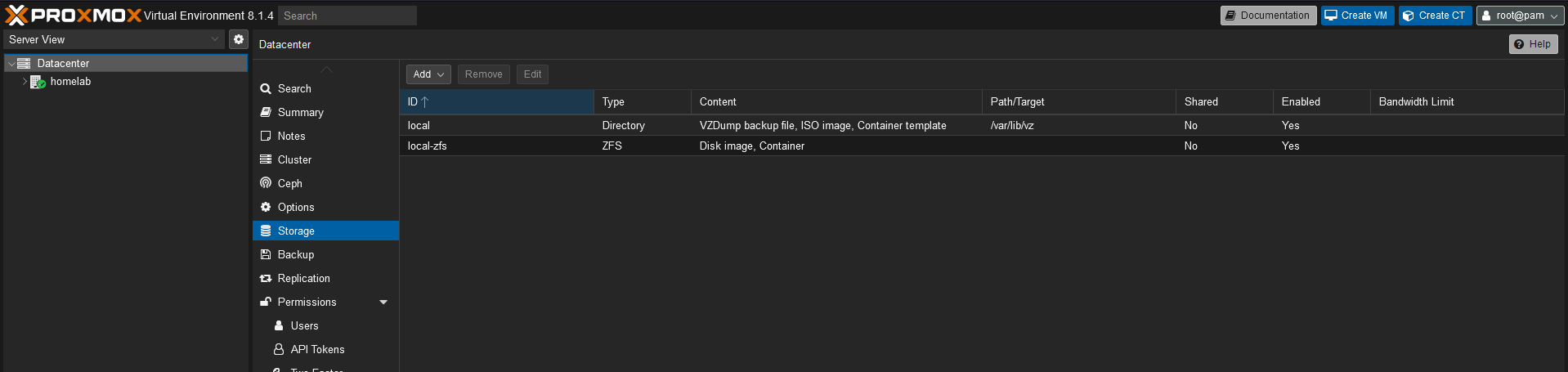Viewport: 1568px width, 372px height.
Task: Click the top Search input field
Action: tap(347, 16)
